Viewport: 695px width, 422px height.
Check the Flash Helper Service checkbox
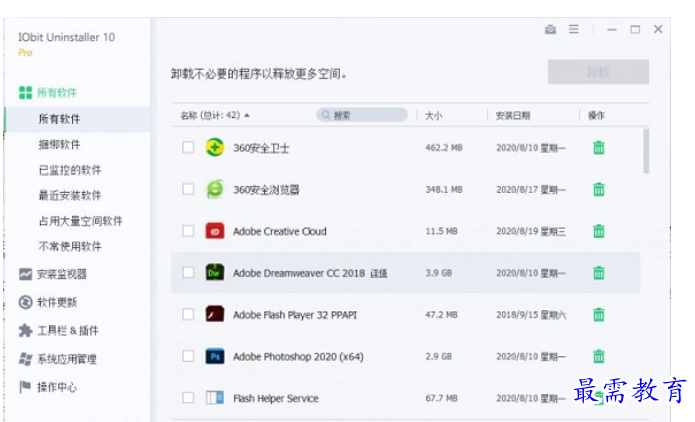[x=188, y=397]
